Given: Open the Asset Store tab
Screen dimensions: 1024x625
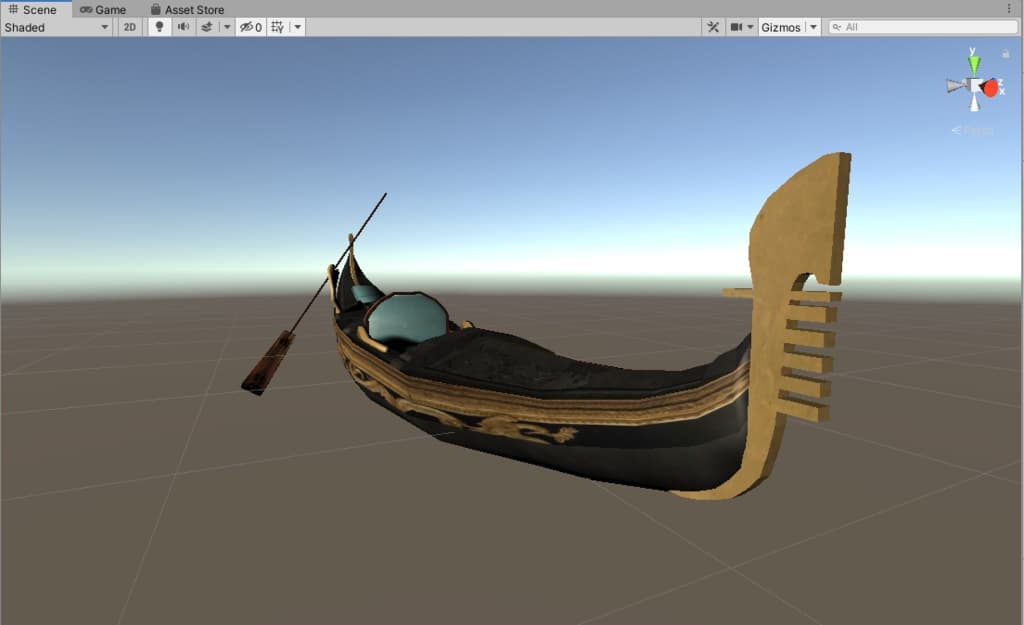Looking at the screenshot, I should (x=187, y=9).
